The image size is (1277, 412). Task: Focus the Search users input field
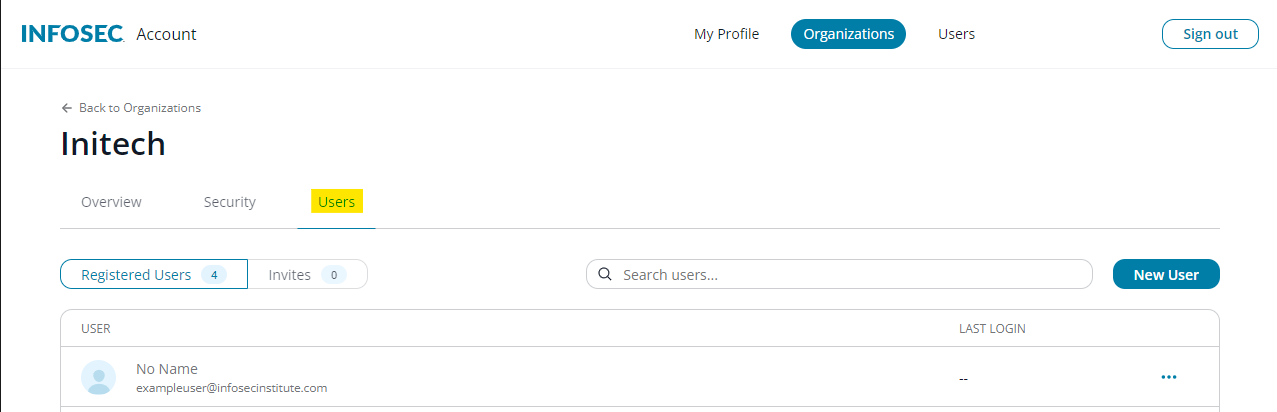[850, 275]
